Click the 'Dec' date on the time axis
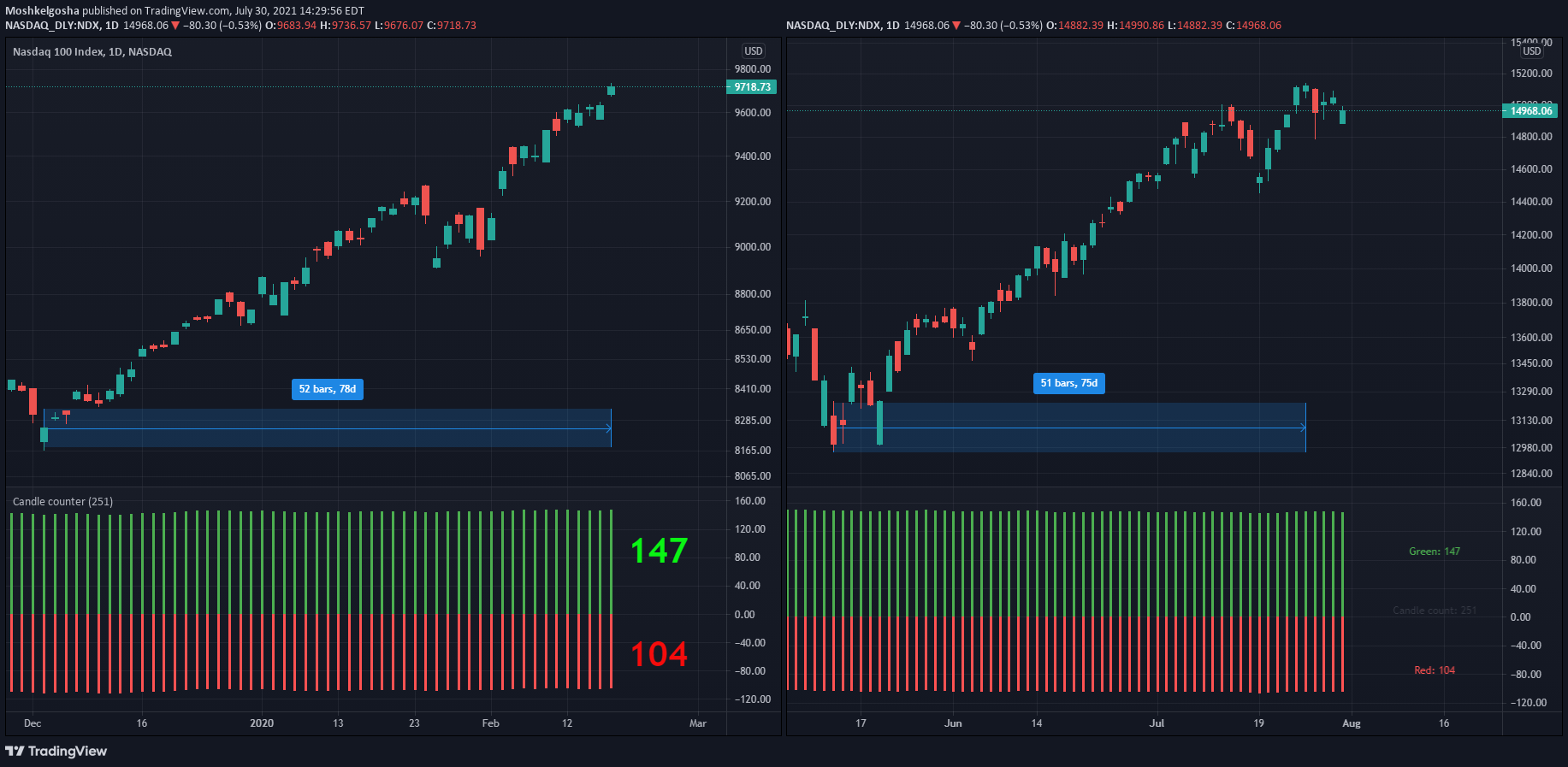 (33, 723)
